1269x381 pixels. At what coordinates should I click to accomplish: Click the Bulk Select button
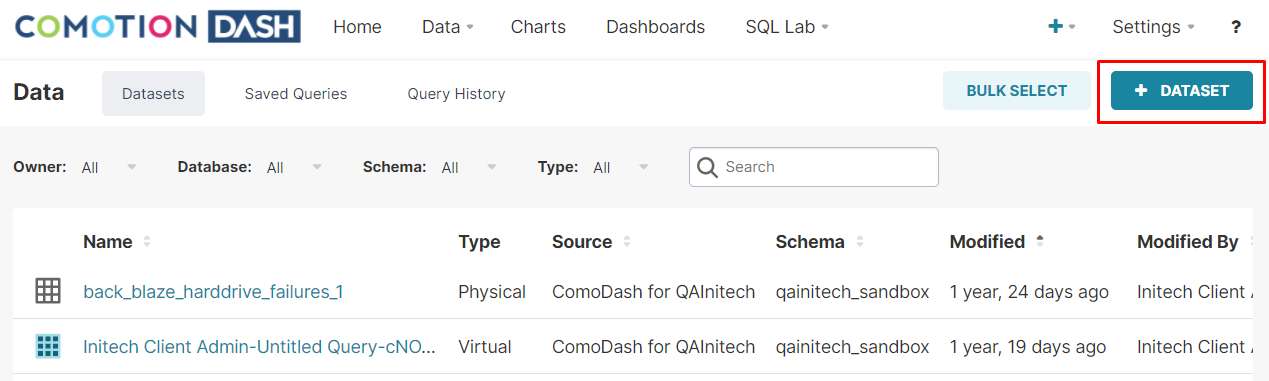(1017, 90)
